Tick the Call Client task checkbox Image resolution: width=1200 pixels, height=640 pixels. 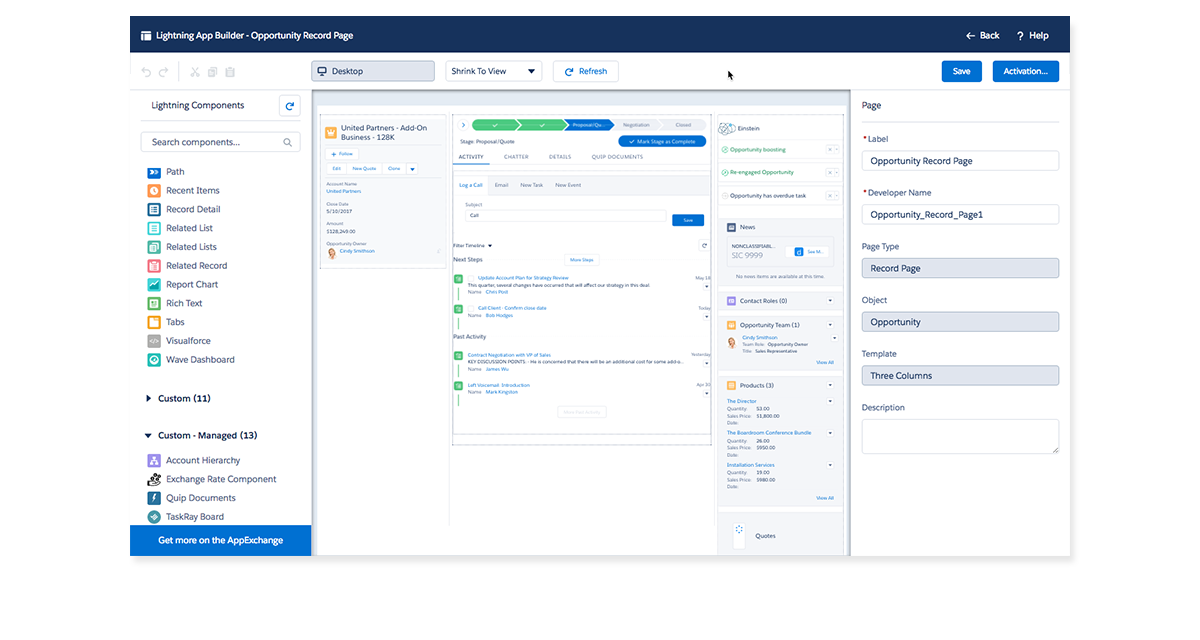click(471, 308)
